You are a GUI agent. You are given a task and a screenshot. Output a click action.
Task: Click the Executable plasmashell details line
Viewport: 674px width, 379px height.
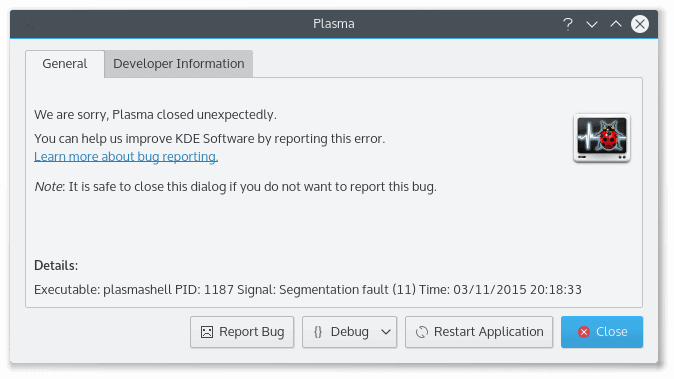(308, 290)
